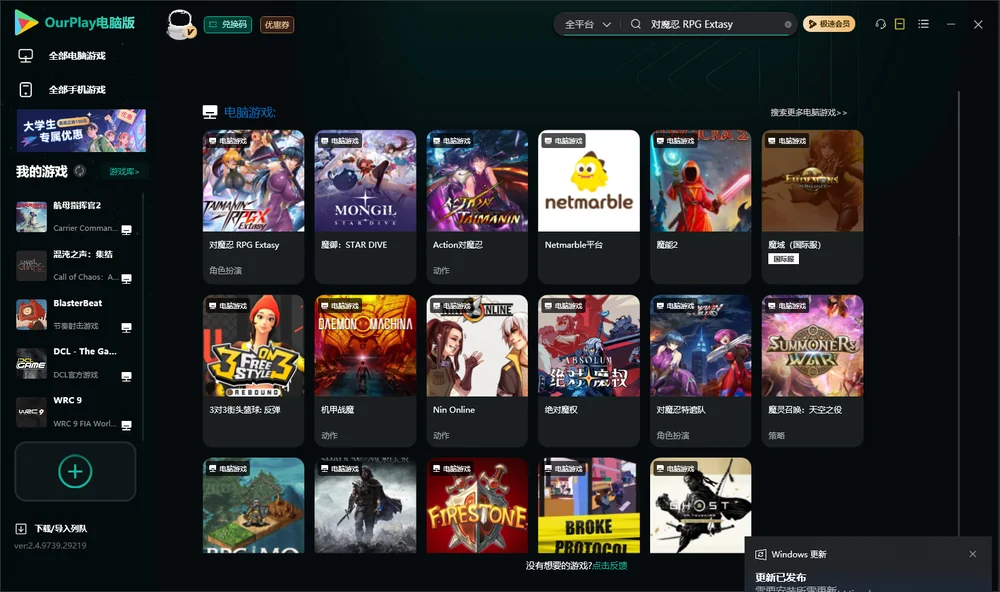Viewport: 1000px width, 592px height.
Task: Add a new game with plus button
Action: [x=75, y=471]
